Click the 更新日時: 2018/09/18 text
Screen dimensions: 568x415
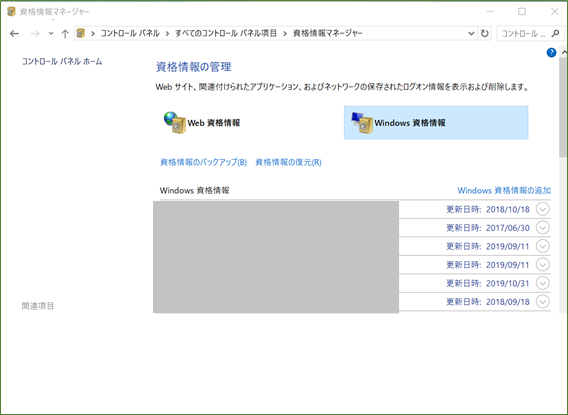coord(488,302)
